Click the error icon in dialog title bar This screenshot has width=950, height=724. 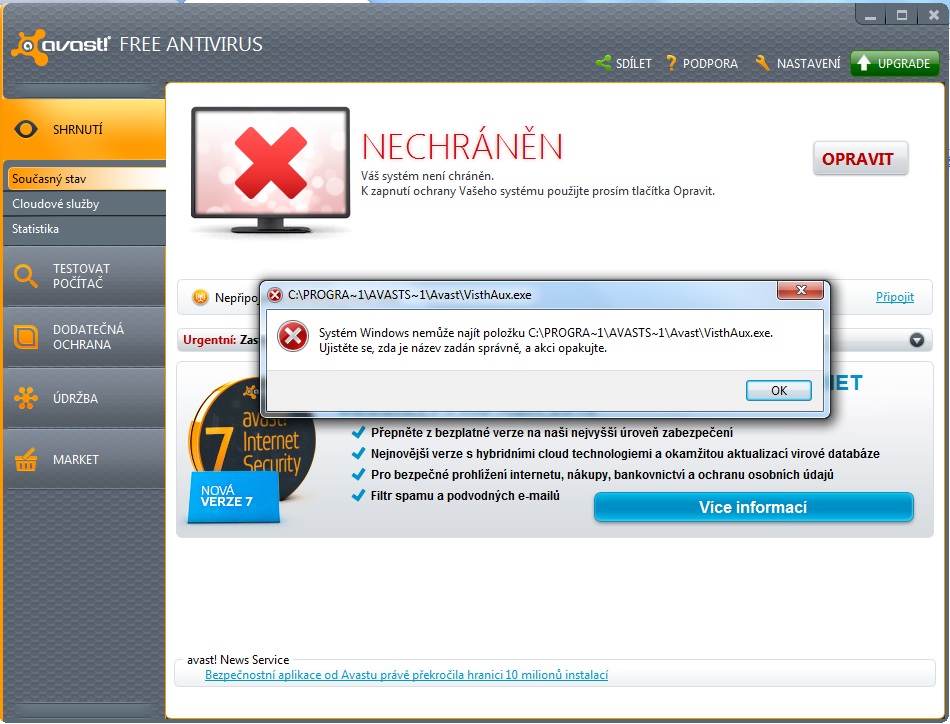275,295
